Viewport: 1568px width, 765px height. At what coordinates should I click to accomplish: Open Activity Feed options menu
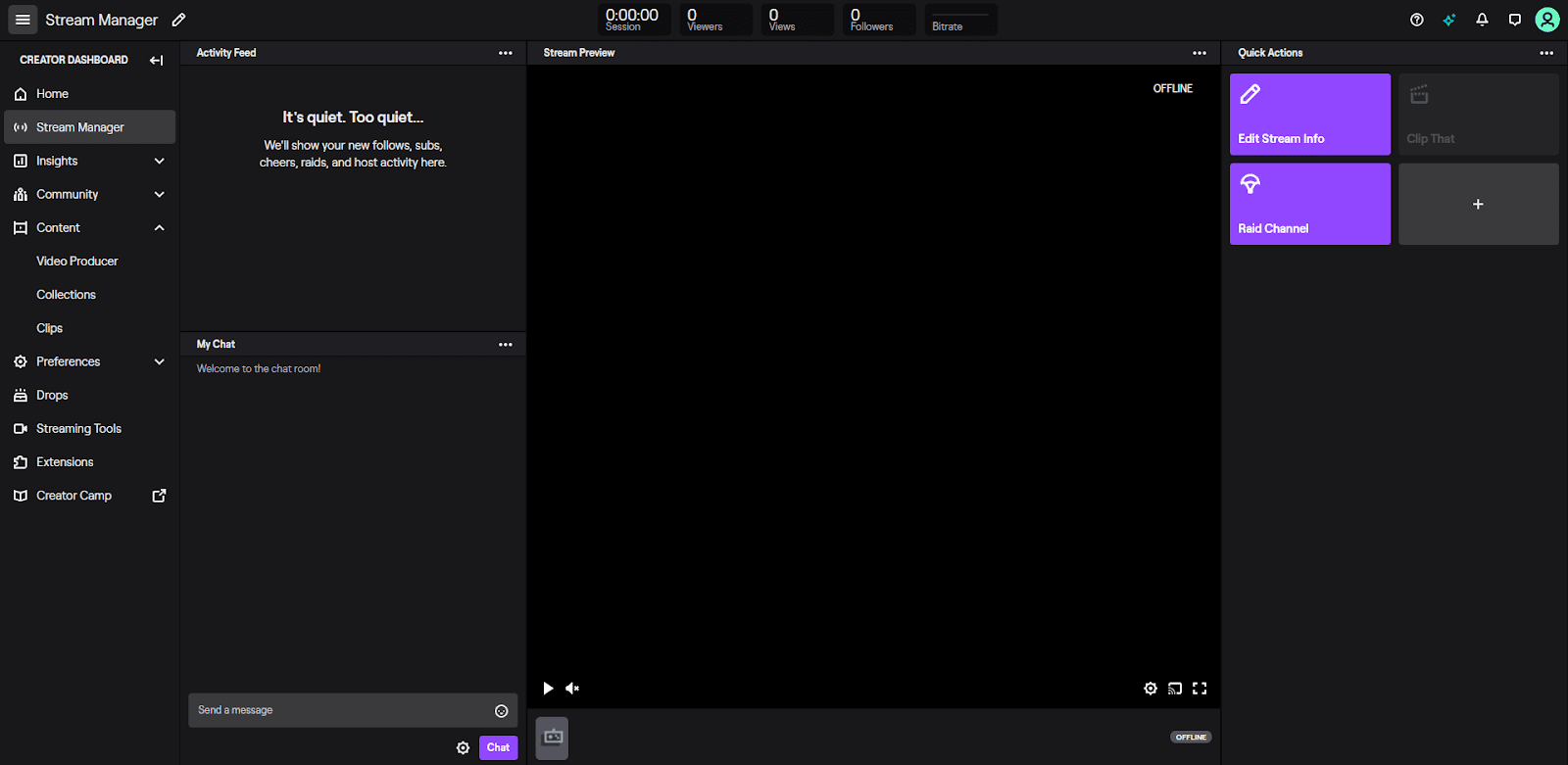(x=506, y=53)
